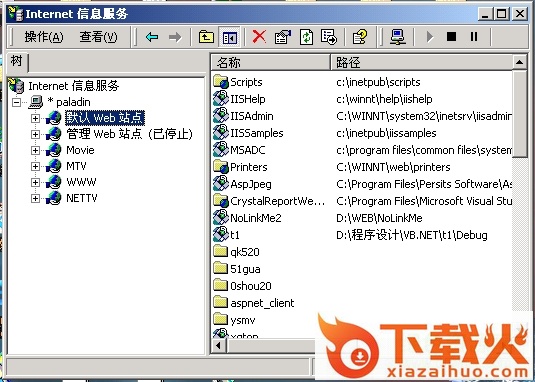Toggle the show/hide console tree icon

pos(230,36)
